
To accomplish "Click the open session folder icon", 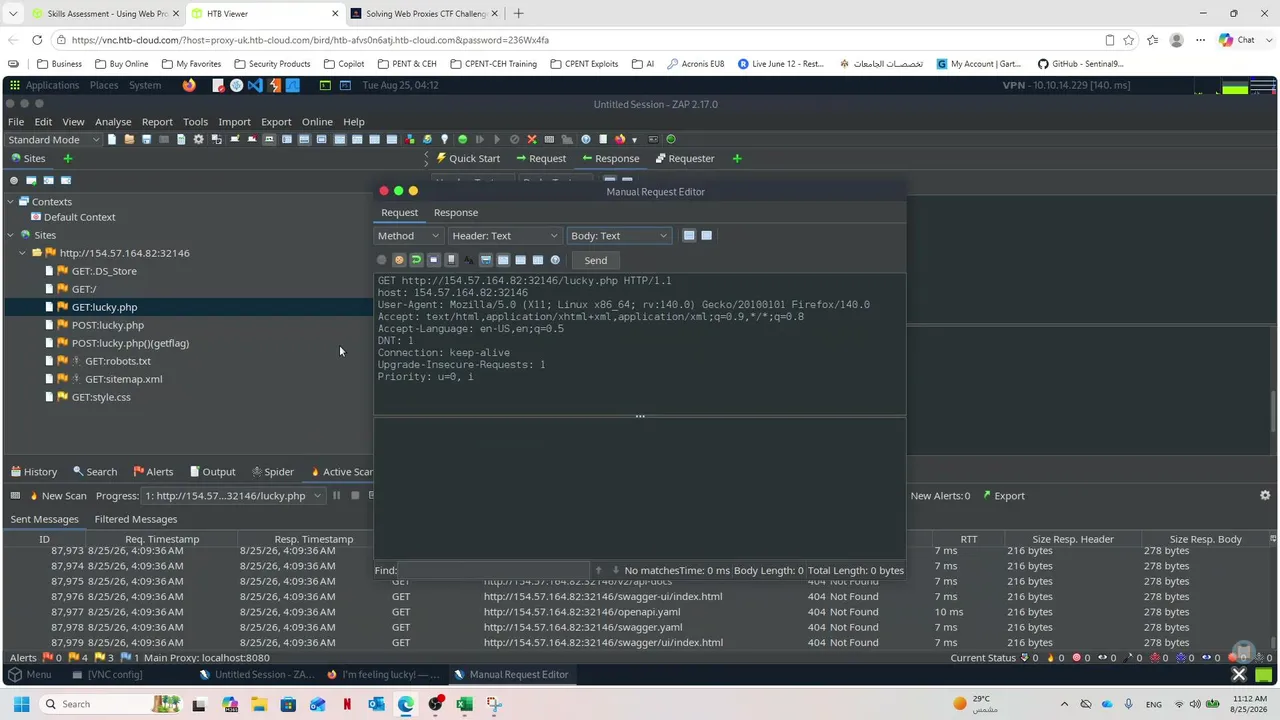I will pos(129,140).
